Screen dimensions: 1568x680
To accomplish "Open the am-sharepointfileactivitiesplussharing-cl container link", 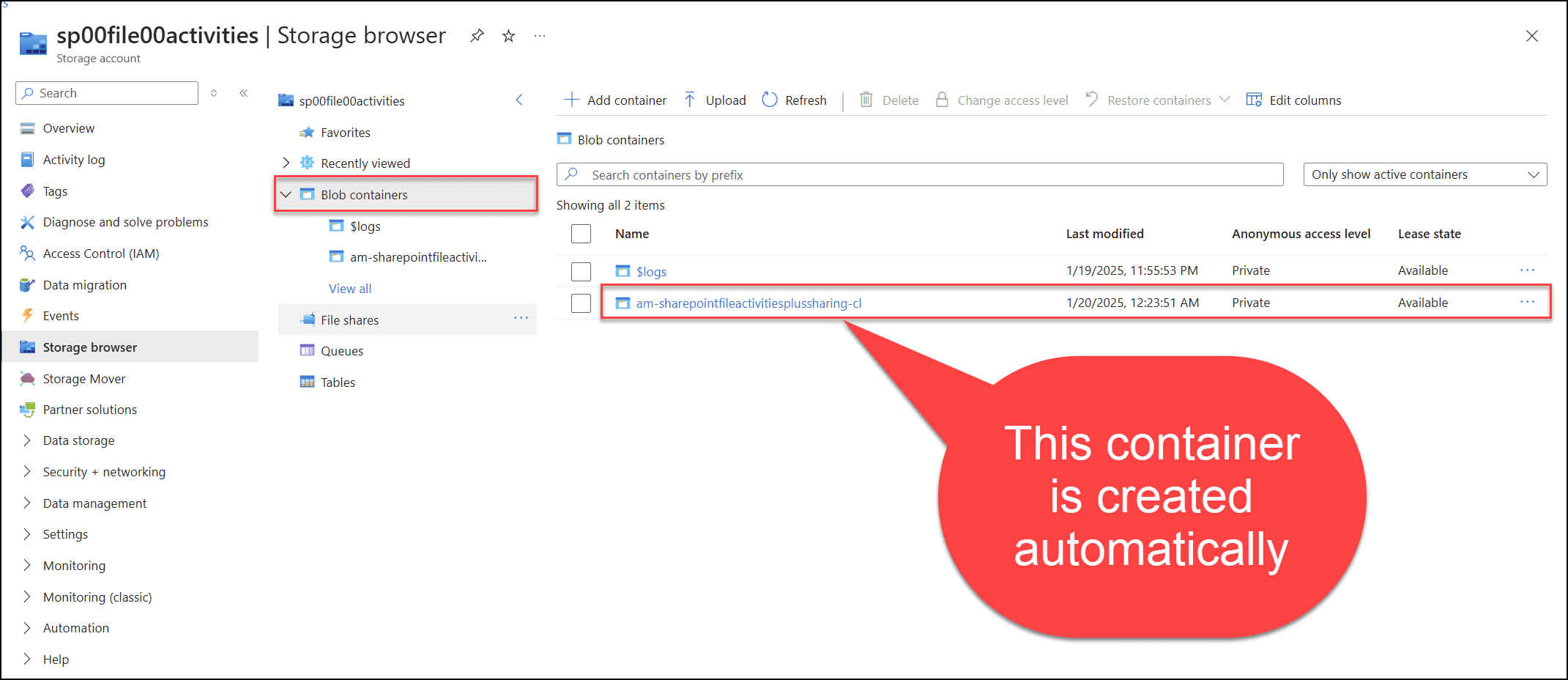I will [x=749, y=303].
